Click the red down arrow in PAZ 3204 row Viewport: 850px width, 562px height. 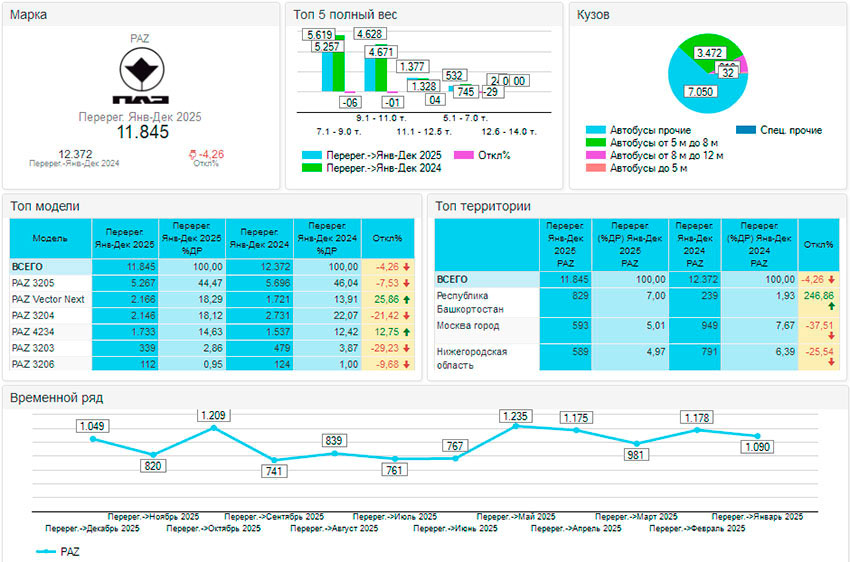pos(407,315)
